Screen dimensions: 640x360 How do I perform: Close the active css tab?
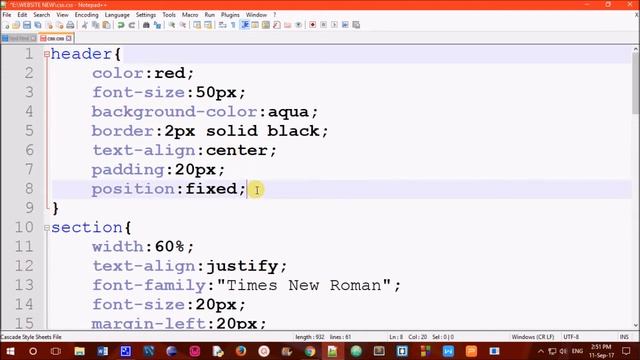pos(69,38)
